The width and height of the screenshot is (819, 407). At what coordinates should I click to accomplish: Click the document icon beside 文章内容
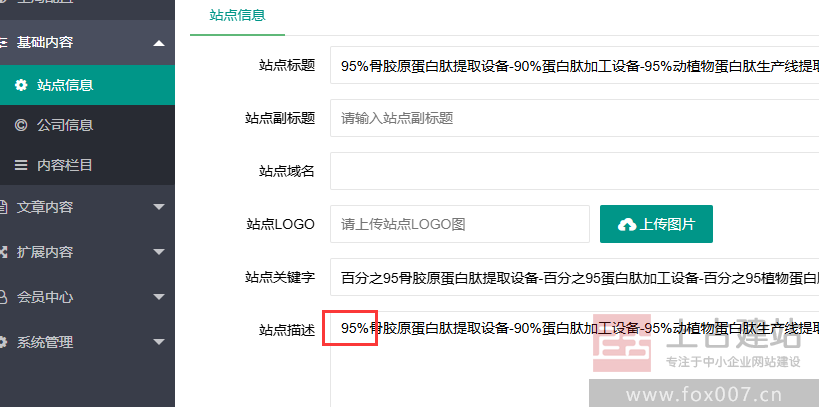[3, 207]
